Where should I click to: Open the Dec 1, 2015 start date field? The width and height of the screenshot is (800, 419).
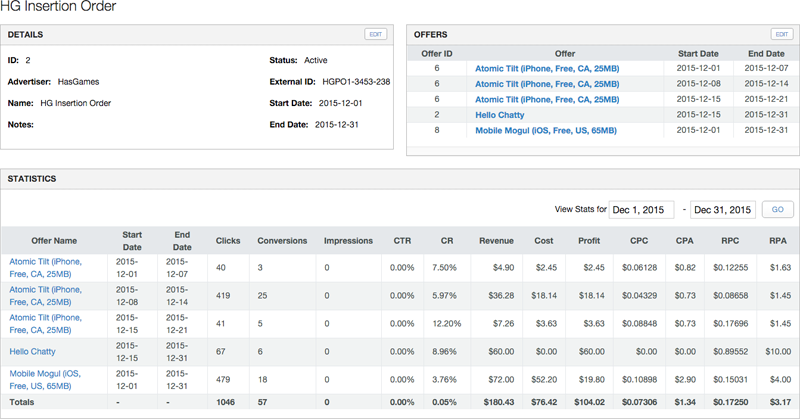point(641,209)
